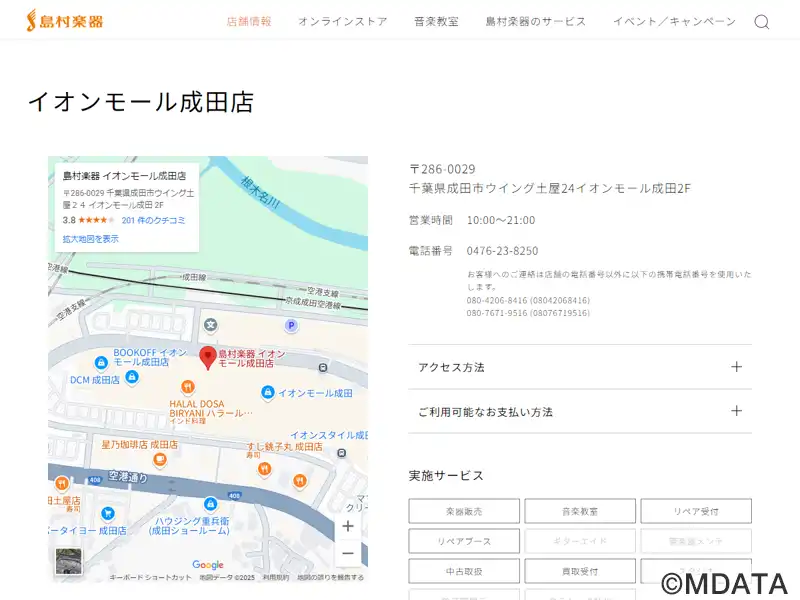Click the イオンモール成田 shopping pin

(x=267, y=392)
